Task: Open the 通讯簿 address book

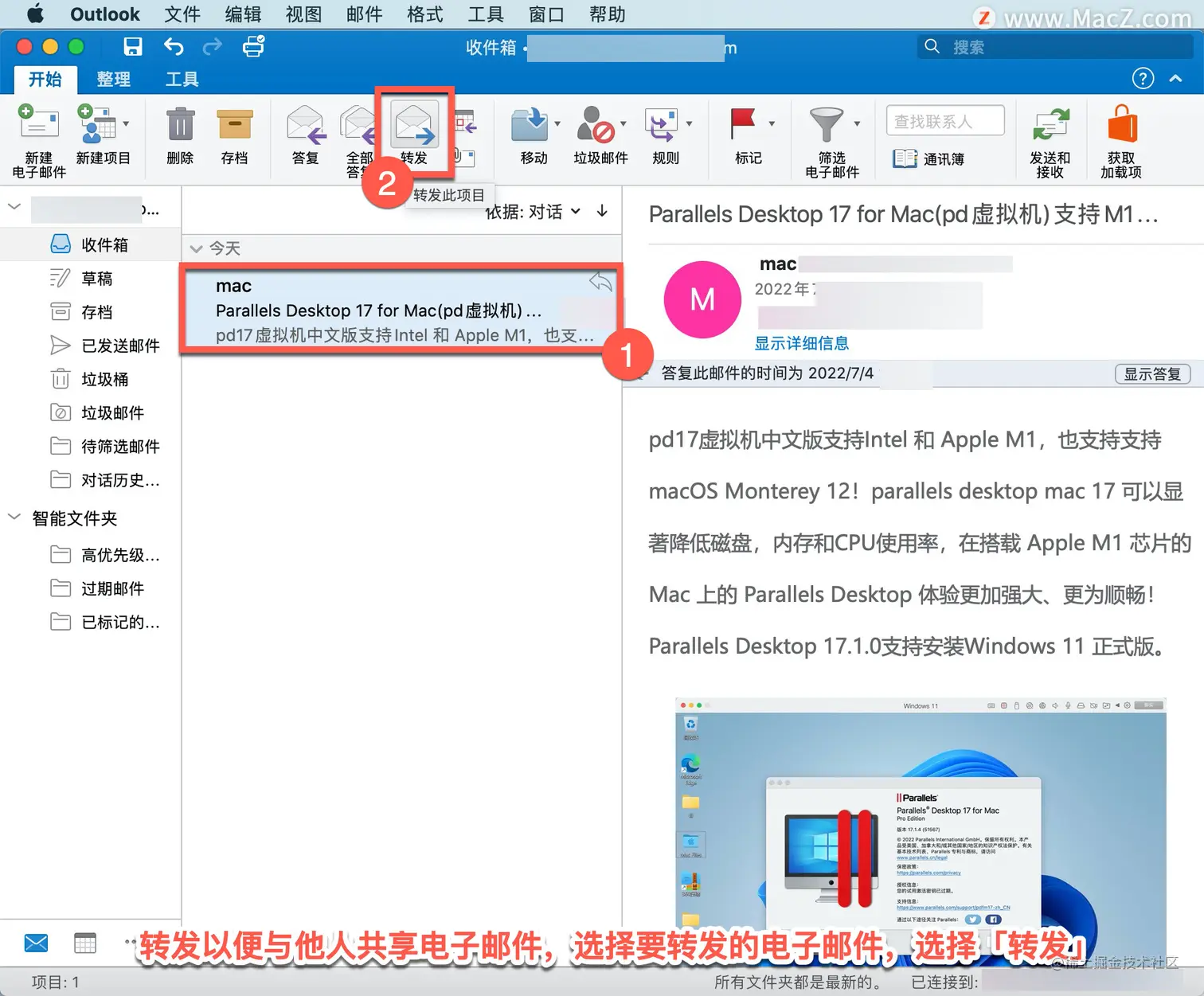Action: [x=928, y=158]
